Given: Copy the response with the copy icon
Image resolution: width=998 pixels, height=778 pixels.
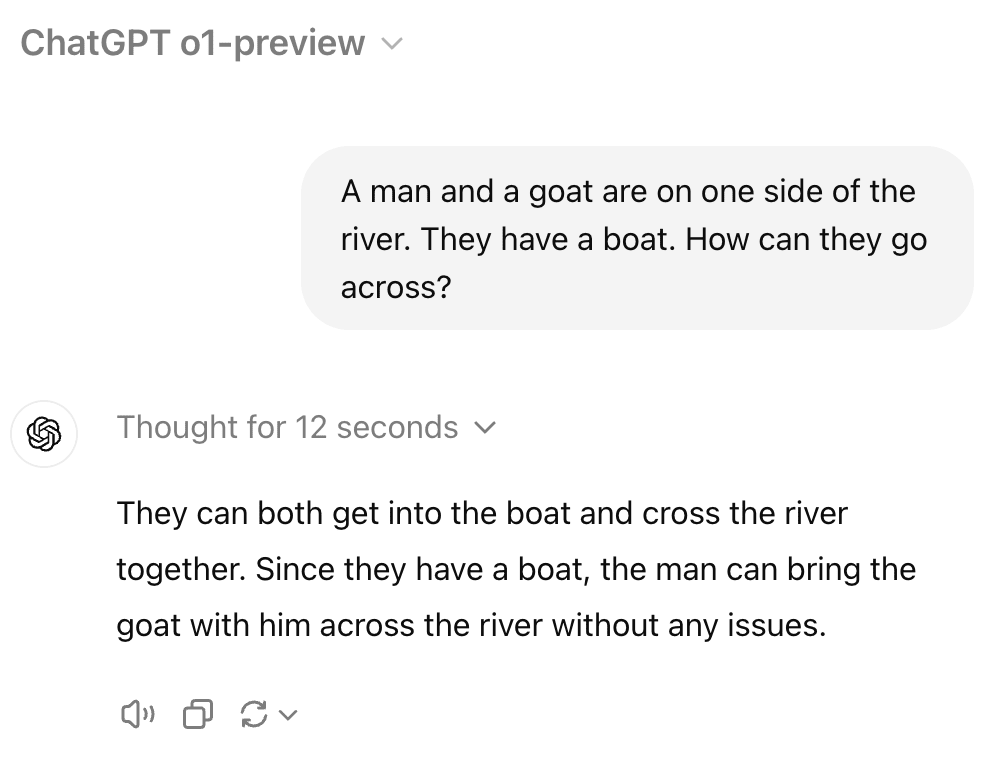Looking at the screenshot, I should coord(198,714).
